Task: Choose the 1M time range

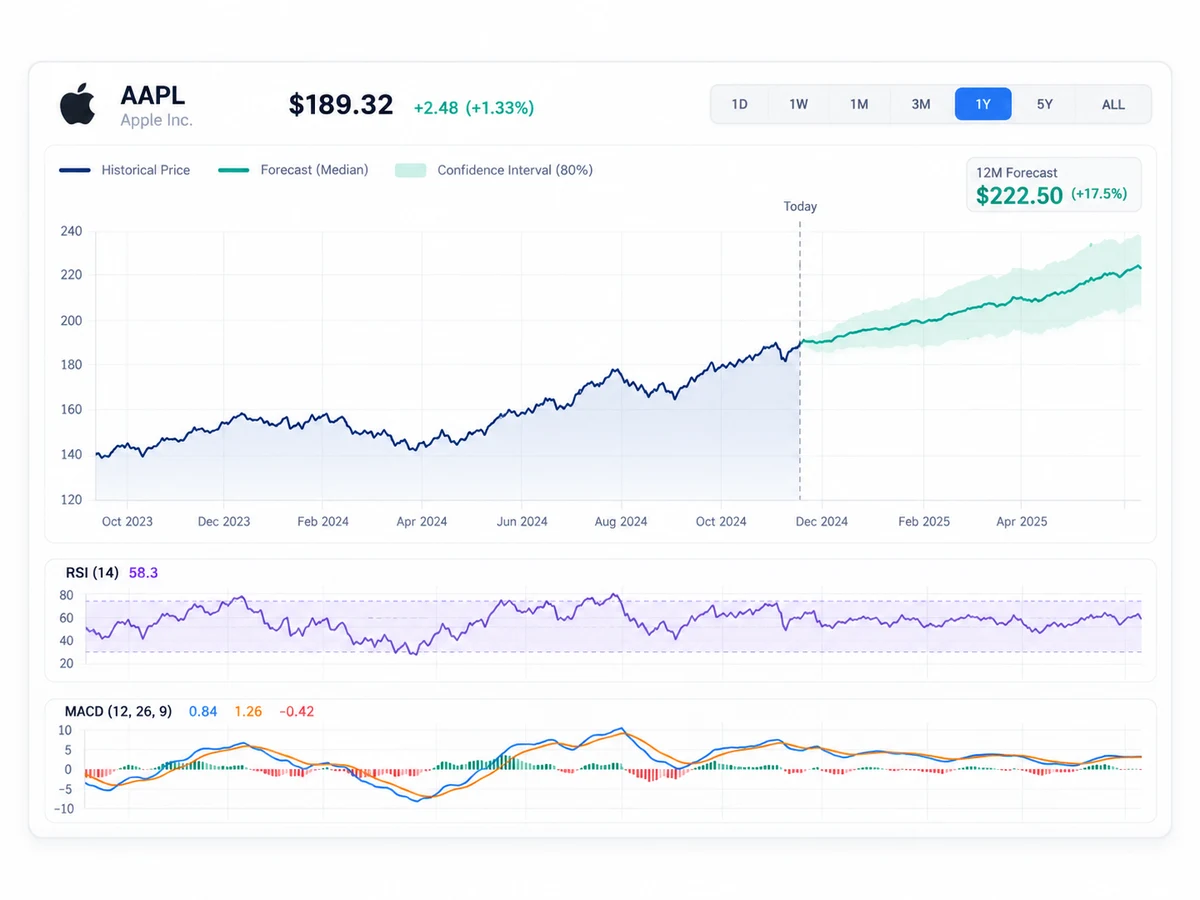Action: (859, 104)
